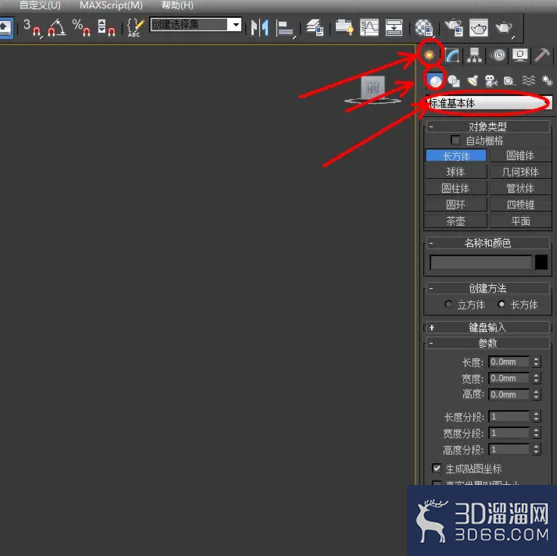Open the Layer Manager
This screenshot has height=556, width=557.
[315, 27]
